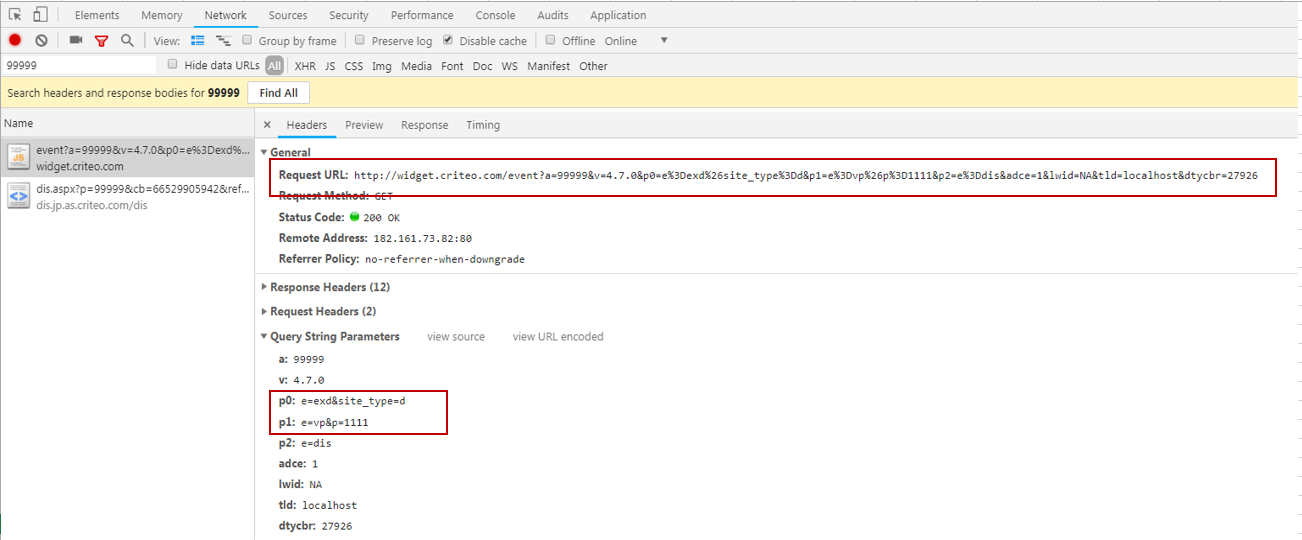Toggle the device toolbar icon
This screenshot has height=540, width=1302.
coord(40,15)
